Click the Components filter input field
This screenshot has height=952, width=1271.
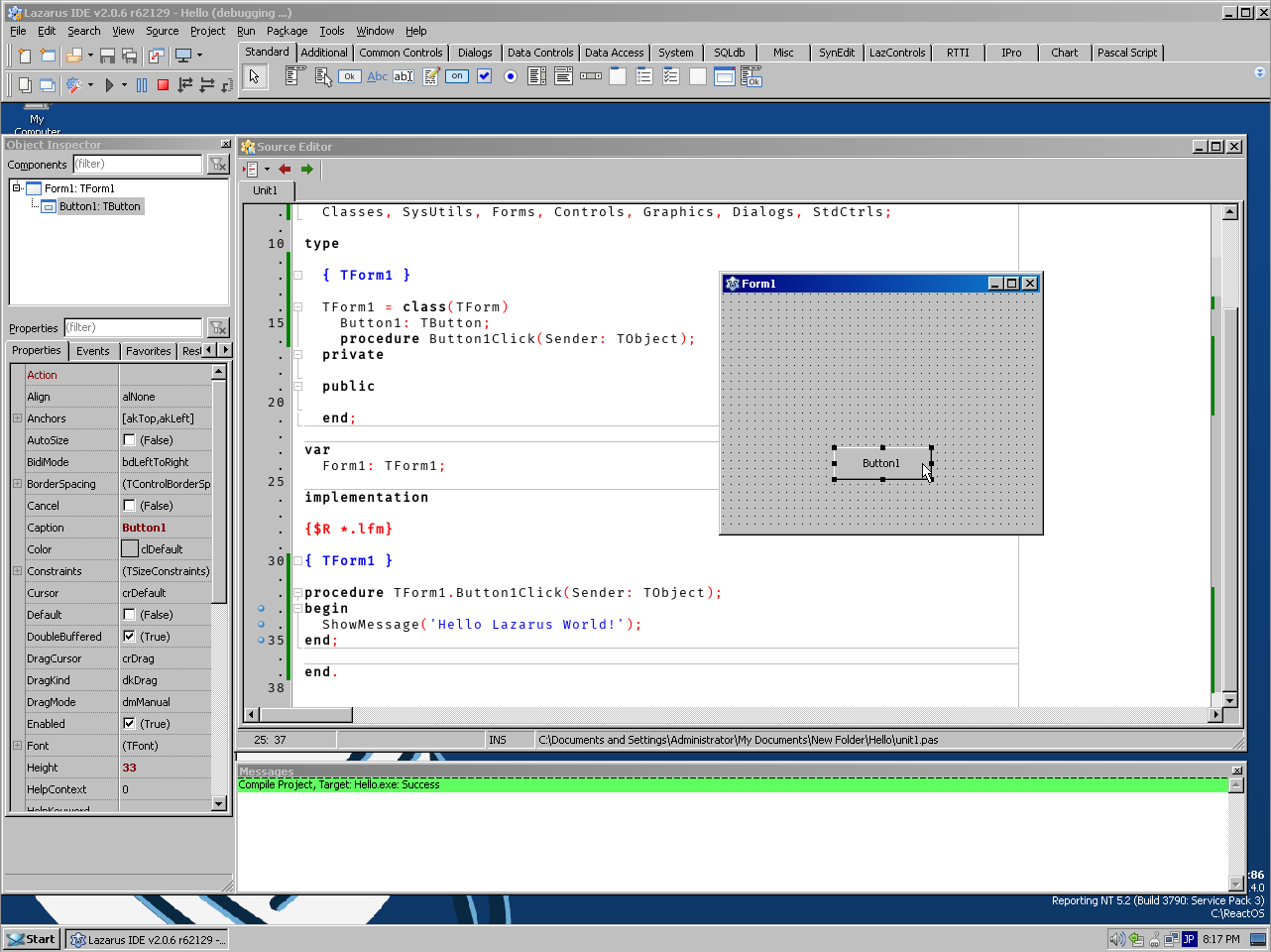tap(137, 165)
